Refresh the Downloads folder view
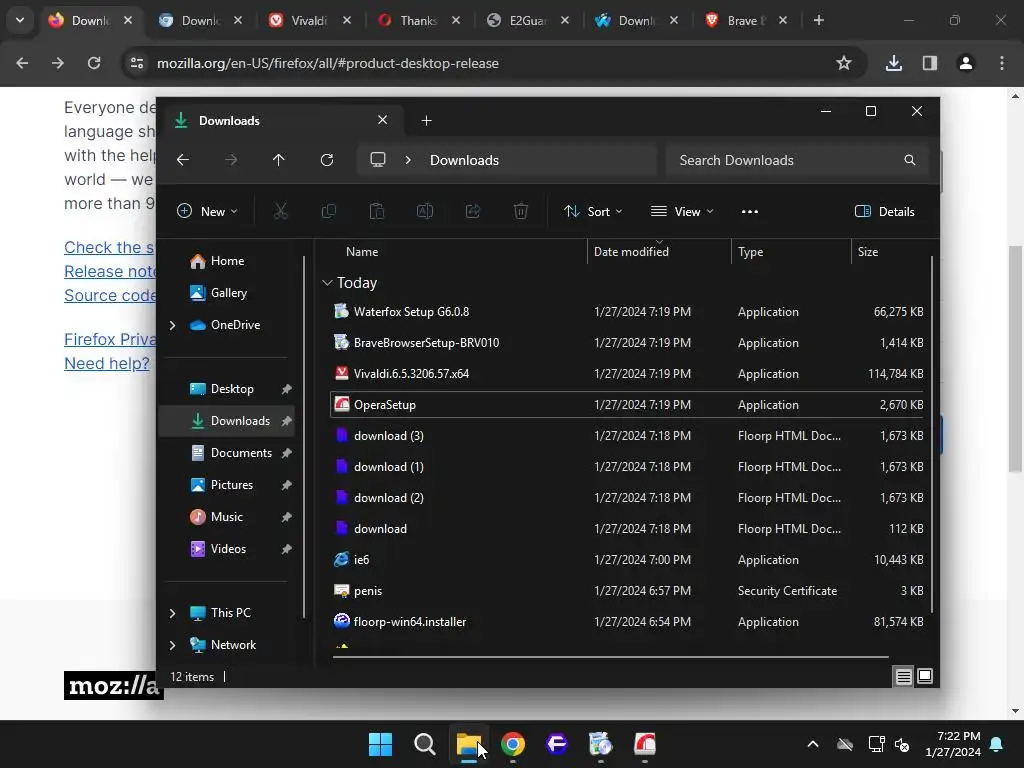The width and height of the screenshot is (1024, 768). click(327, 160)
